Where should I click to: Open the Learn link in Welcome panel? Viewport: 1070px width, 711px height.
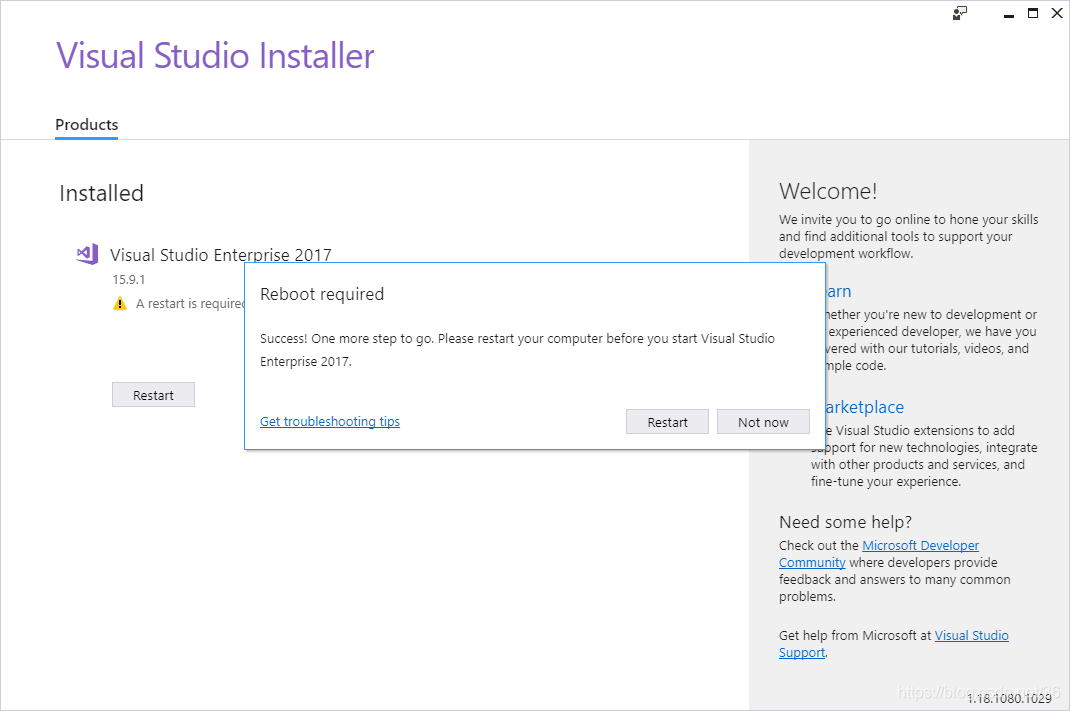(839, 291)
